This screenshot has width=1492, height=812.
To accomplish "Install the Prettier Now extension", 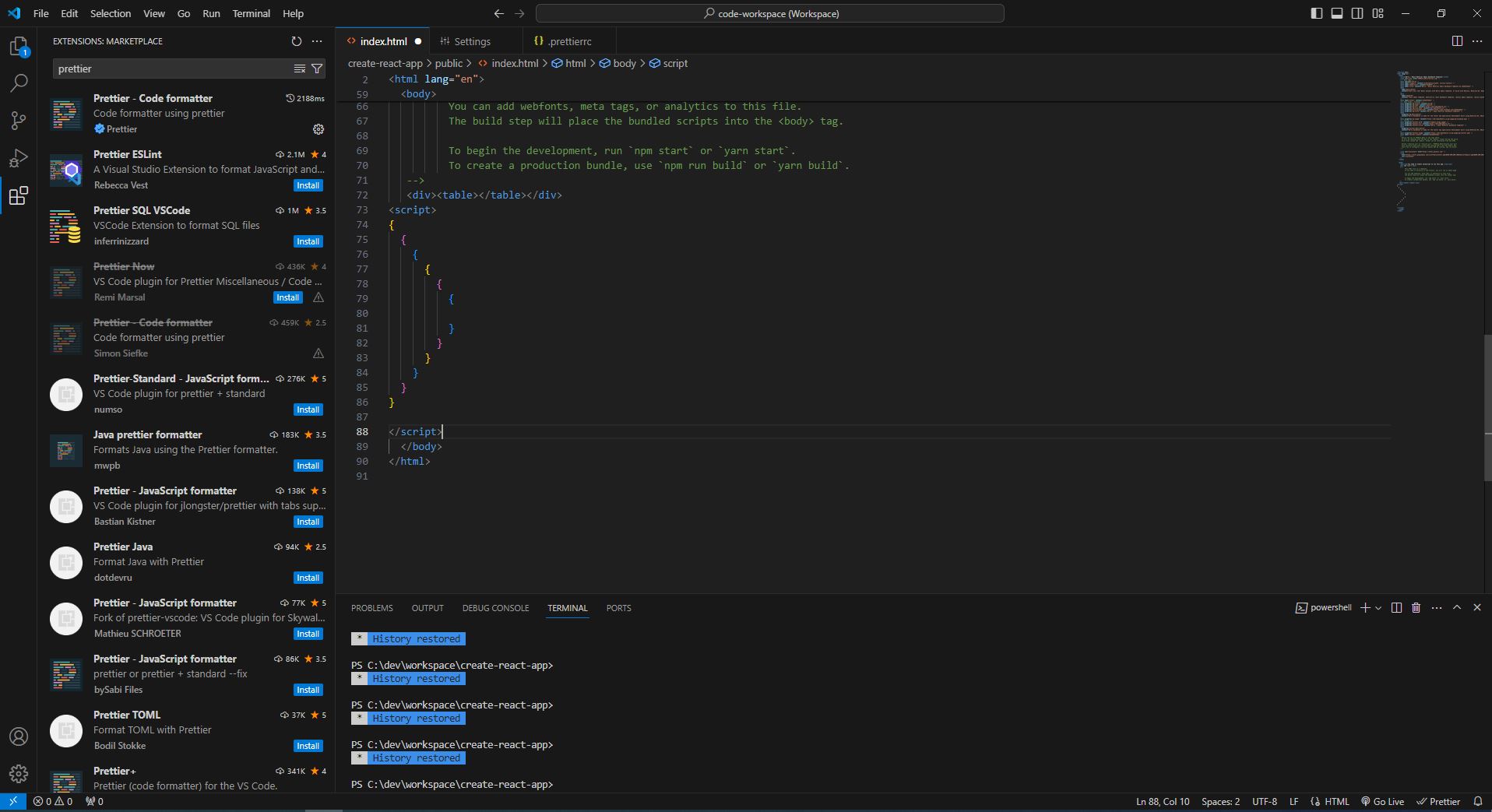I will (x=287, y=297).
